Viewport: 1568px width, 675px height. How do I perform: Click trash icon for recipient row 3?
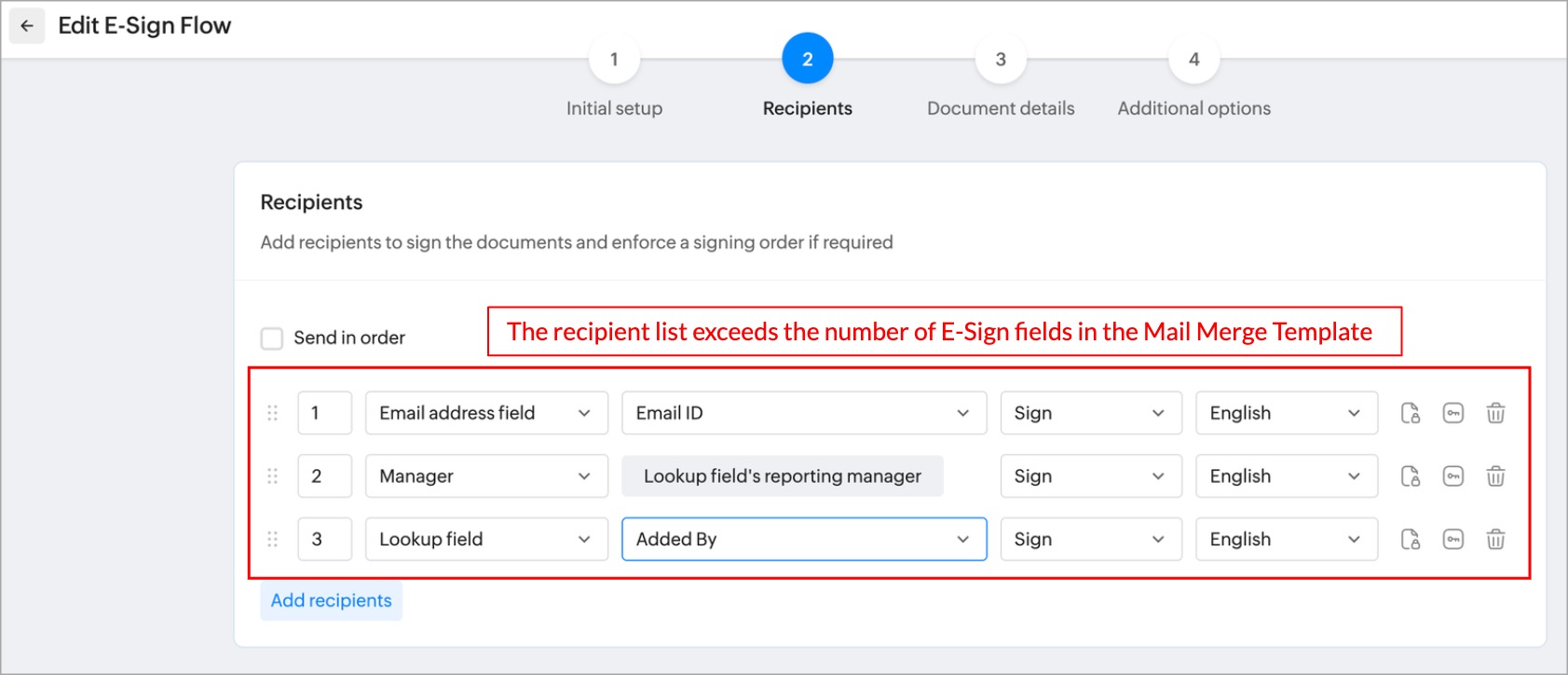click(1495, 539)
